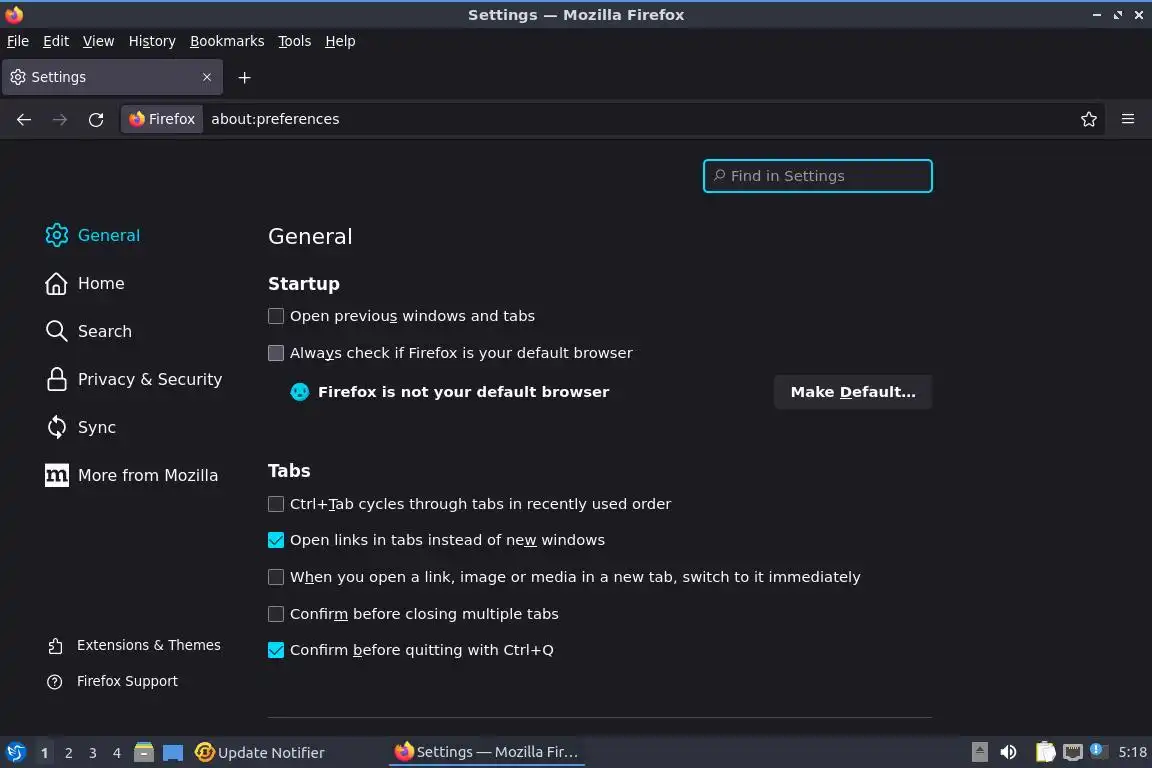Switch to workspace 2 in taskbar
The width and height of the screenshot is (1152, 768).
(x=68, y=753)
